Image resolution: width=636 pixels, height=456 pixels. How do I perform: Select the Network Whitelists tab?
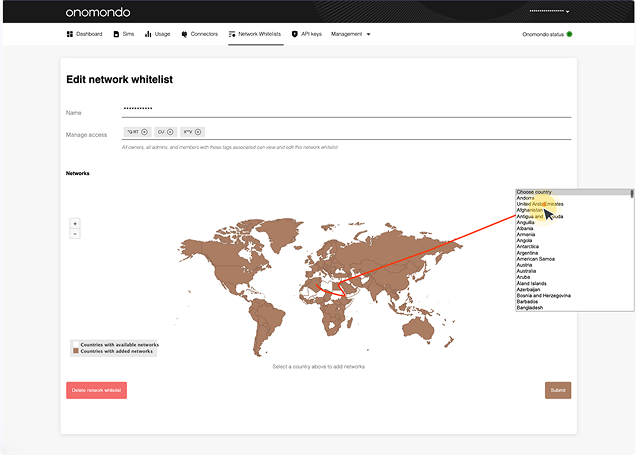pyautogui.click(x=255, y=34)
